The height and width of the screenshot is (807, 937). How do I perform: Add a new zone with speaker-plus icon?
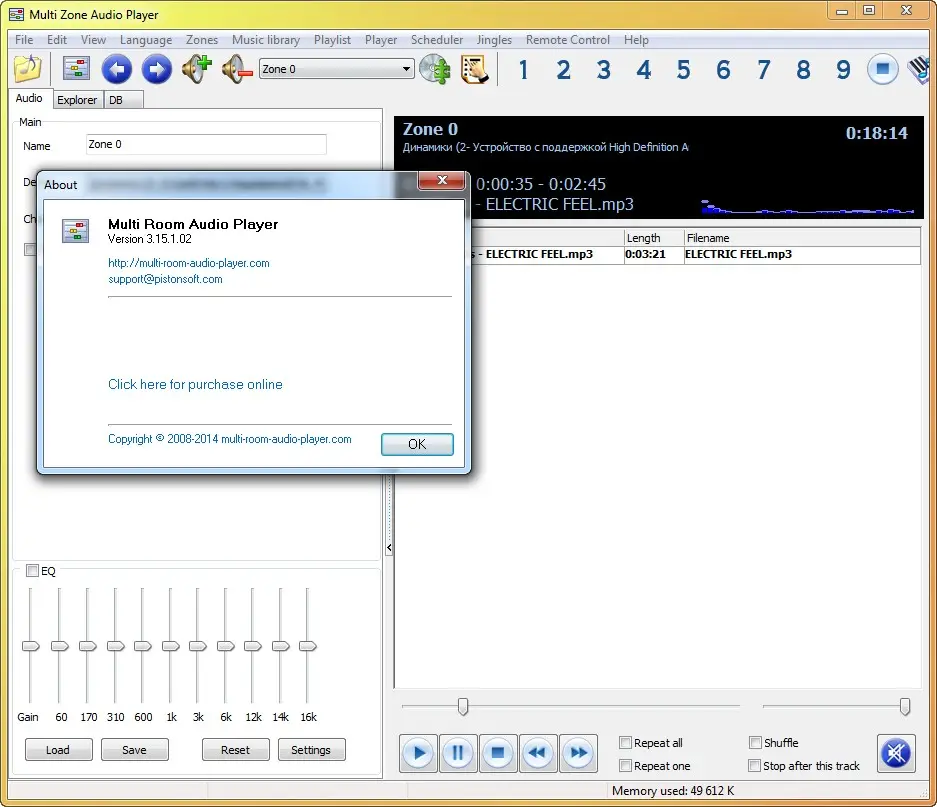pyautogui.click(x=197, y=69)
